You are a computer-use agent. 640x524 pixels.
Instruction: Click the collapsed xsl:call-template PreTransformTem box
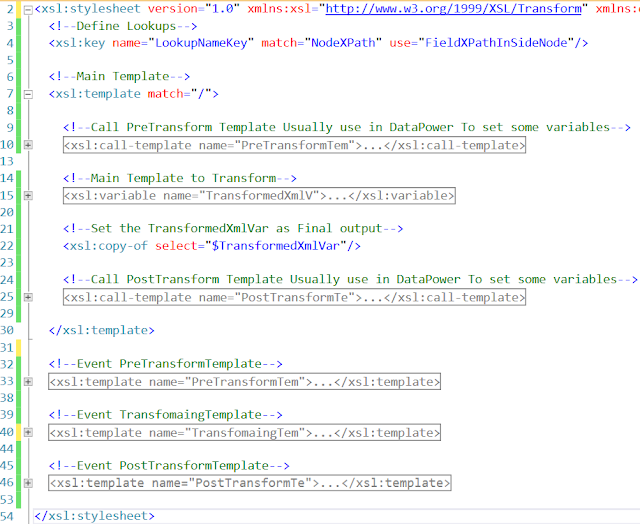pyautogui.click(x=294, y=145)
